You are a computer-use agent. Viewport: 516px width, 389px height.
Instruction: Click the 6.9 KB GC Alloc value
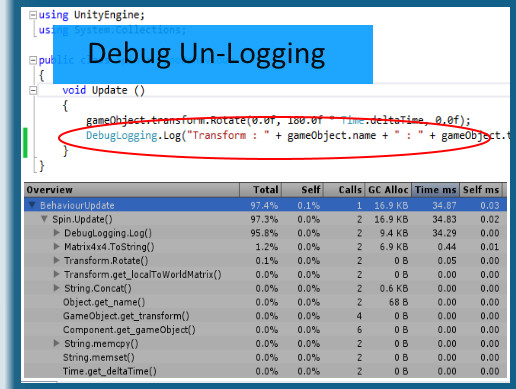coord(394,247)
